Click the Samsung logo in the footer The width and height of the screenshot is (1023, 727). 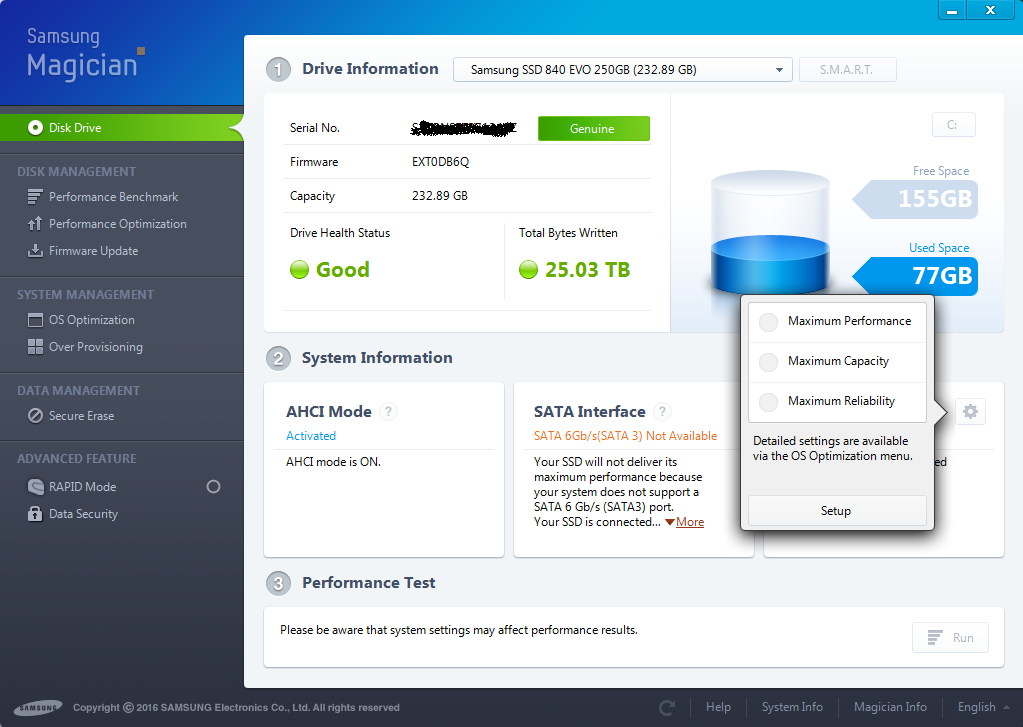[x=38, y=707]
